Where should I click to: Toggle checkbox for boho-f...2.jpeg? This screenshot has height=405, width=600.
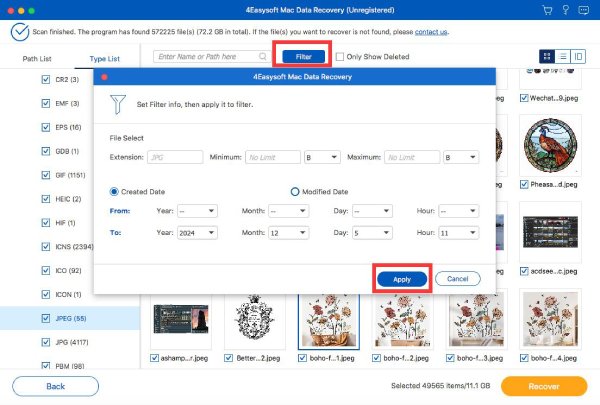pyautogui.click(x=376, y=358)
